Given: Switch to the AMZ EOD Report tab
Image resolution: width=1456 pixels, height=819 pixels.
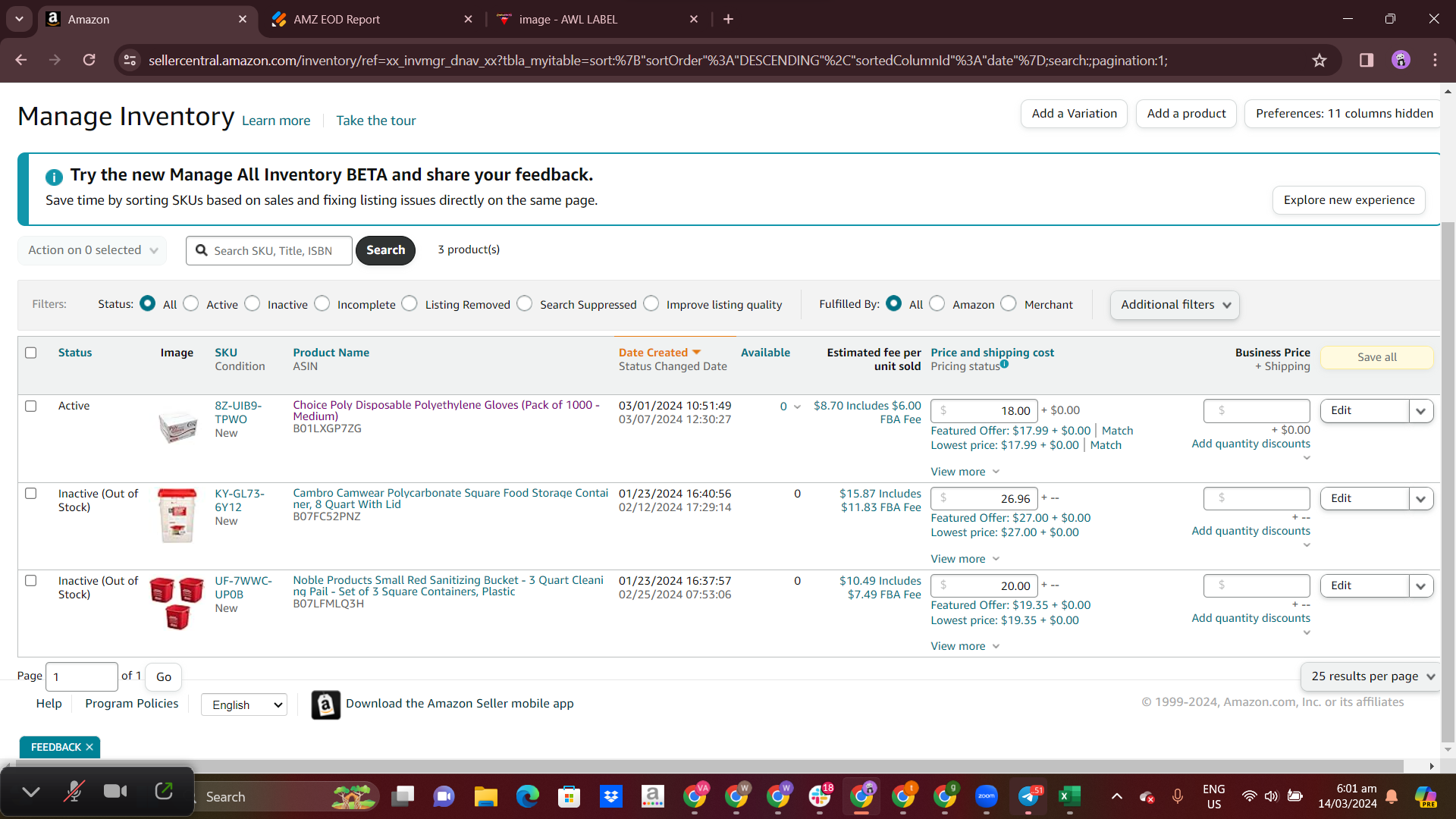Looking at the screenshot, I should coord(372,19).
